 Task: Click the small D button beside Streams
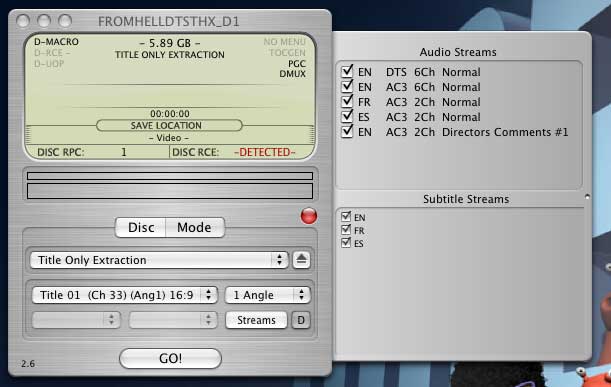click(301, 320)
